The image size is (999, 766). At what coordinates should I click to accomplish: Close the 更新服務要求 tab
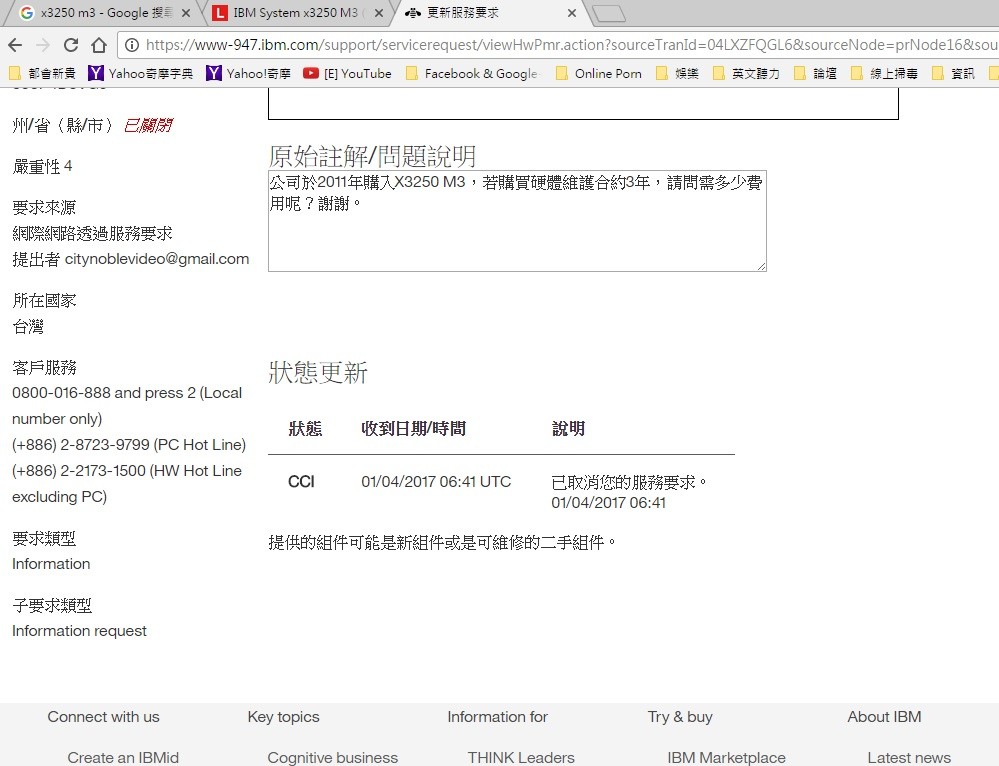click(571, 13)
